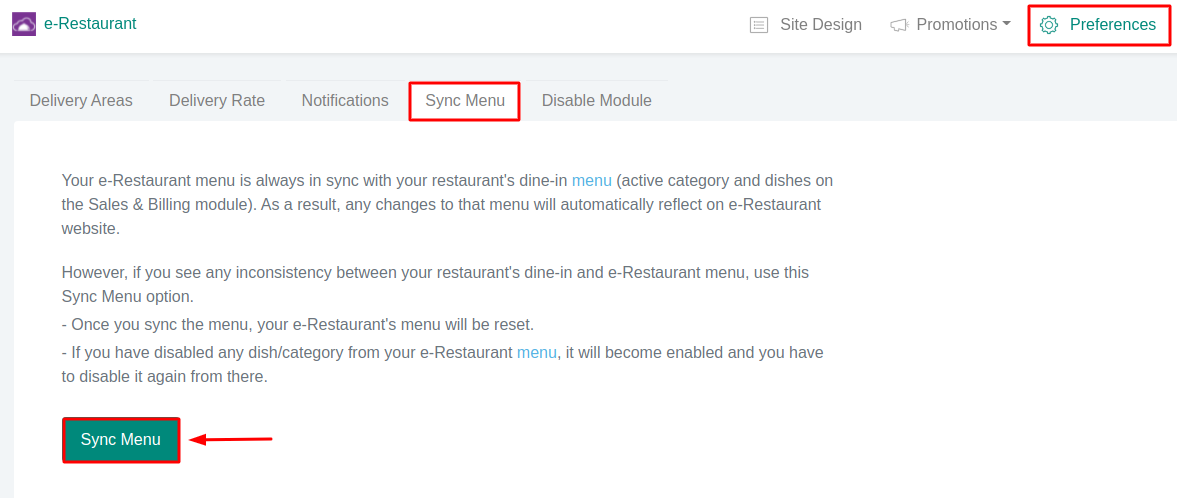The image size is (1177, 498).
Task: Click the purple e-Restaurant logo icon
Action: (x=24, y=24)
